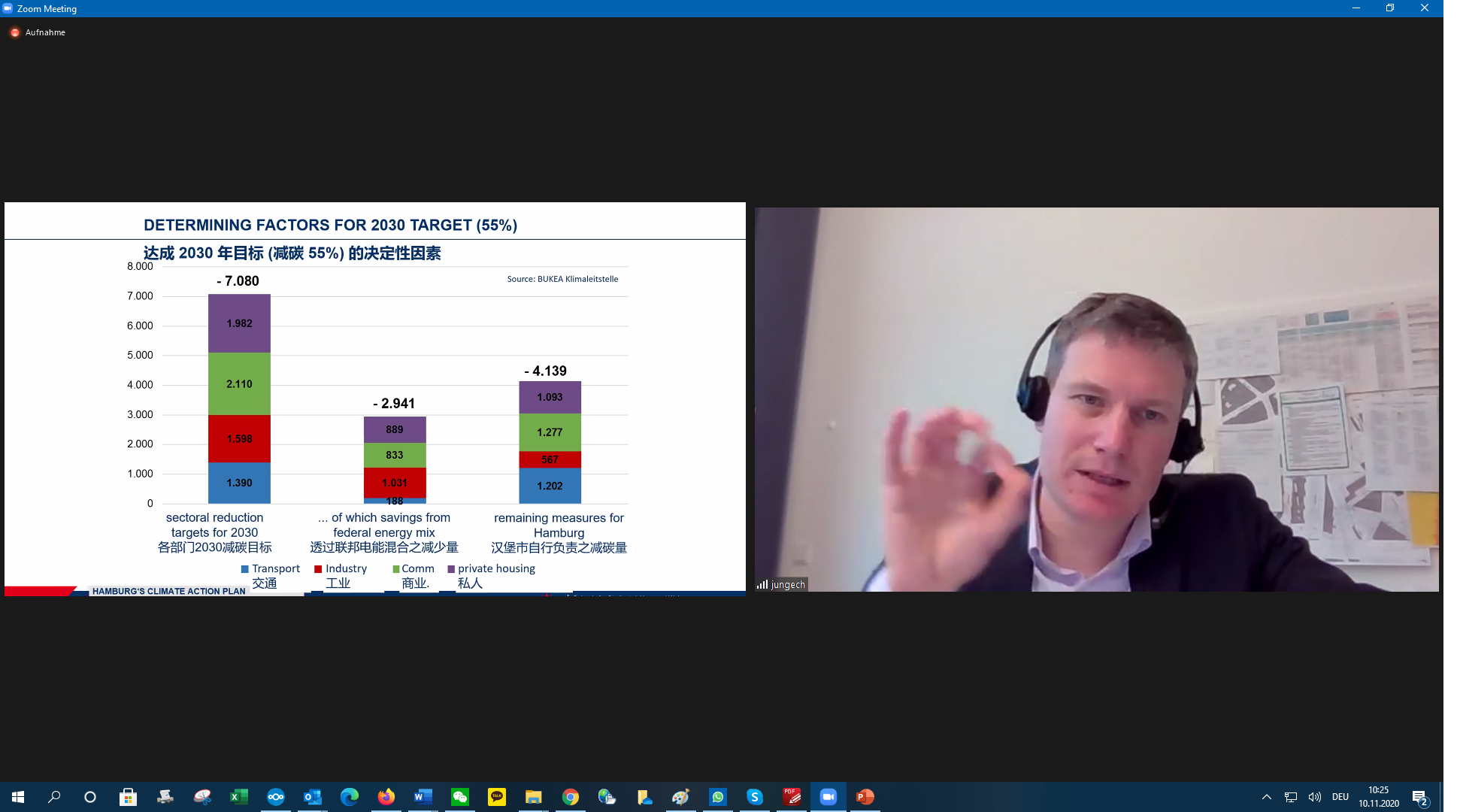The width and height of the screenshot is (1457, 812).
Task: Open PowerPoint from the taskbar
Action: click(865, 797)
